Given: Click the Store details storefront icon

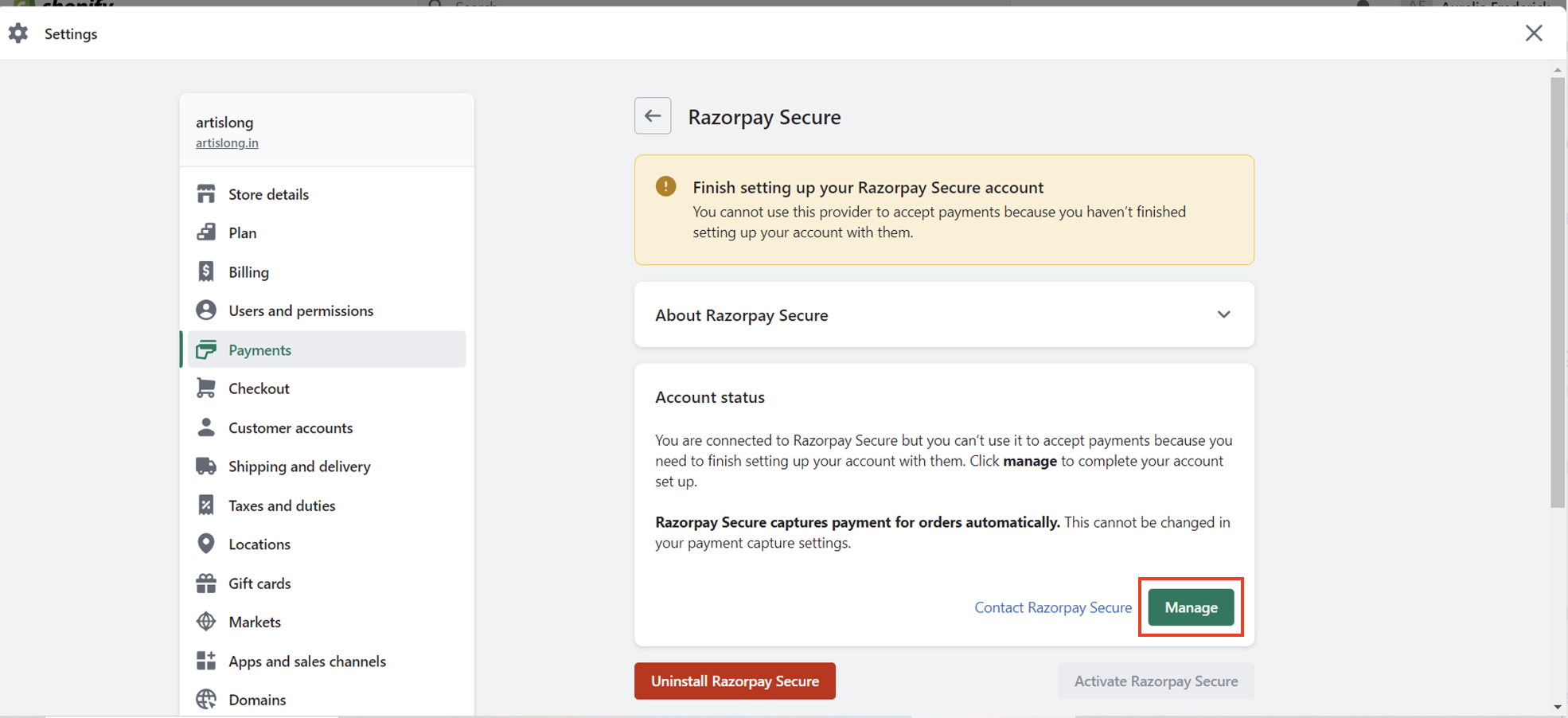Looking at the screenshot, I should (206, 193).
